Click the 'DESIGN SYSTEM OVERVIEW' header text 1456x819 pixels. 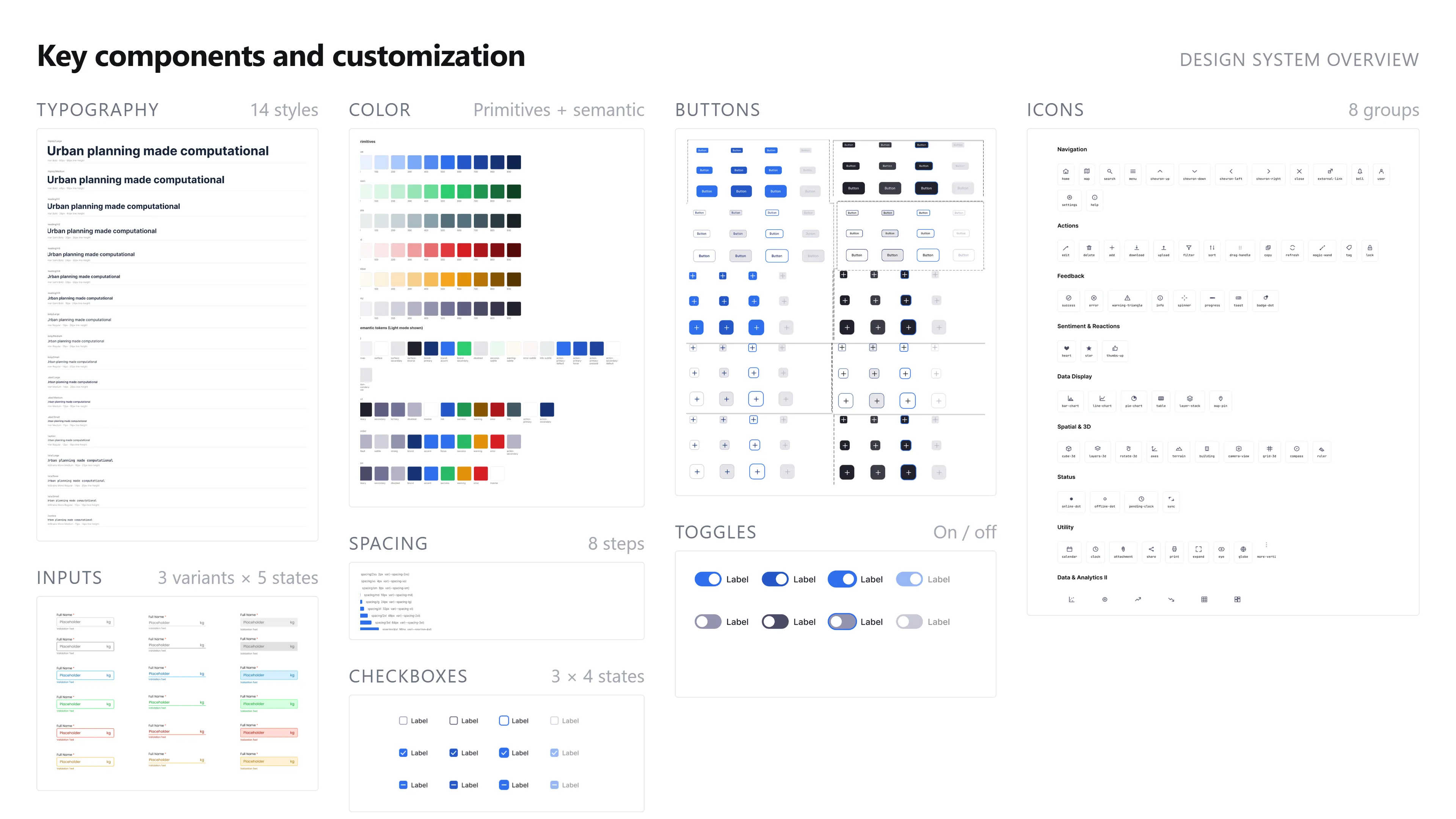coord(1299,60)
